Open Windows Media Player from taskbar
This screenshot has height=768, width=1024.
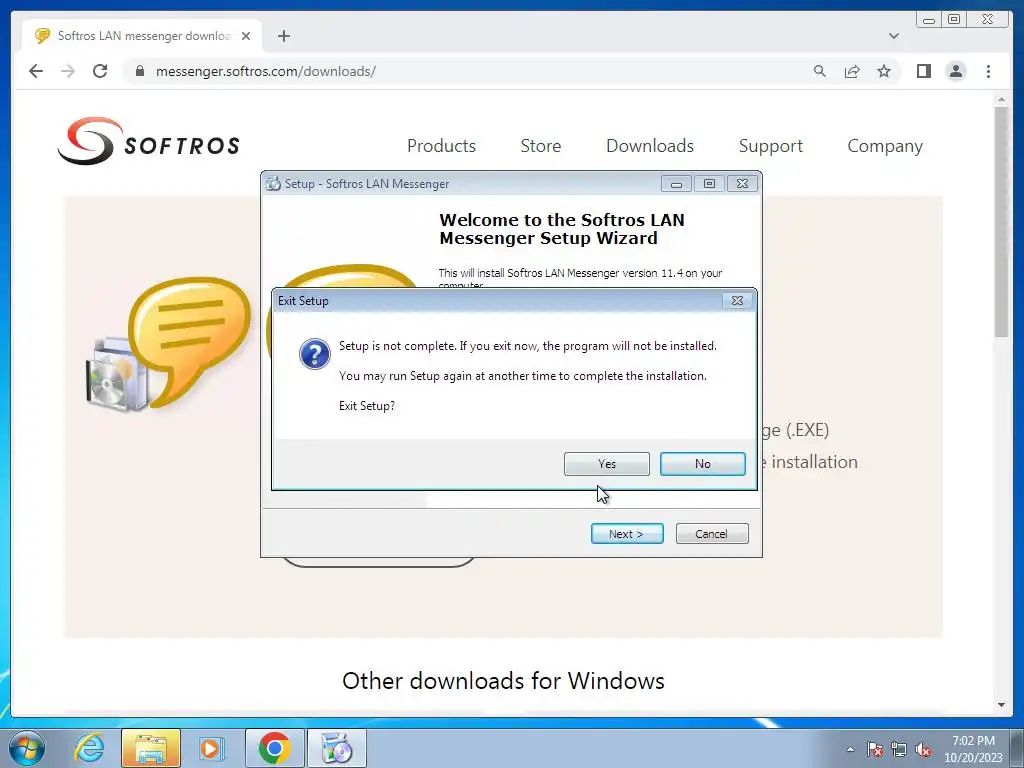[x=211, y=748]
